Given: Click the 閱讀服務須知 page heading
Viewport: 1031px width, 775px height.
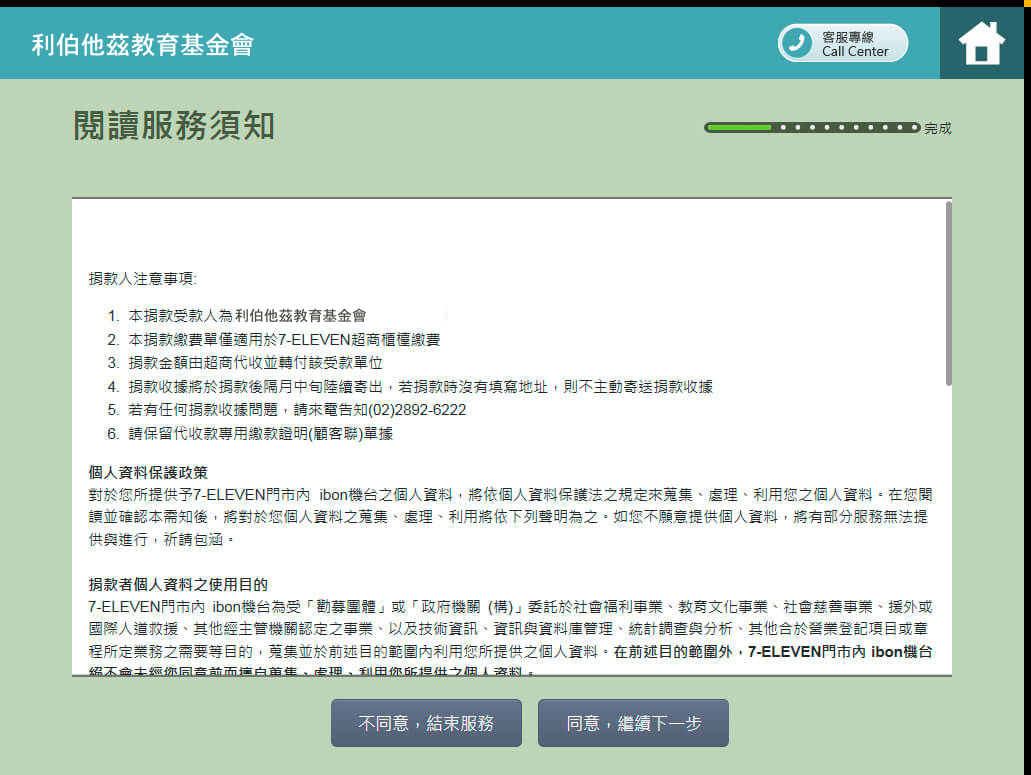Looking at the screenshot, I should click(x=174, y=127).
